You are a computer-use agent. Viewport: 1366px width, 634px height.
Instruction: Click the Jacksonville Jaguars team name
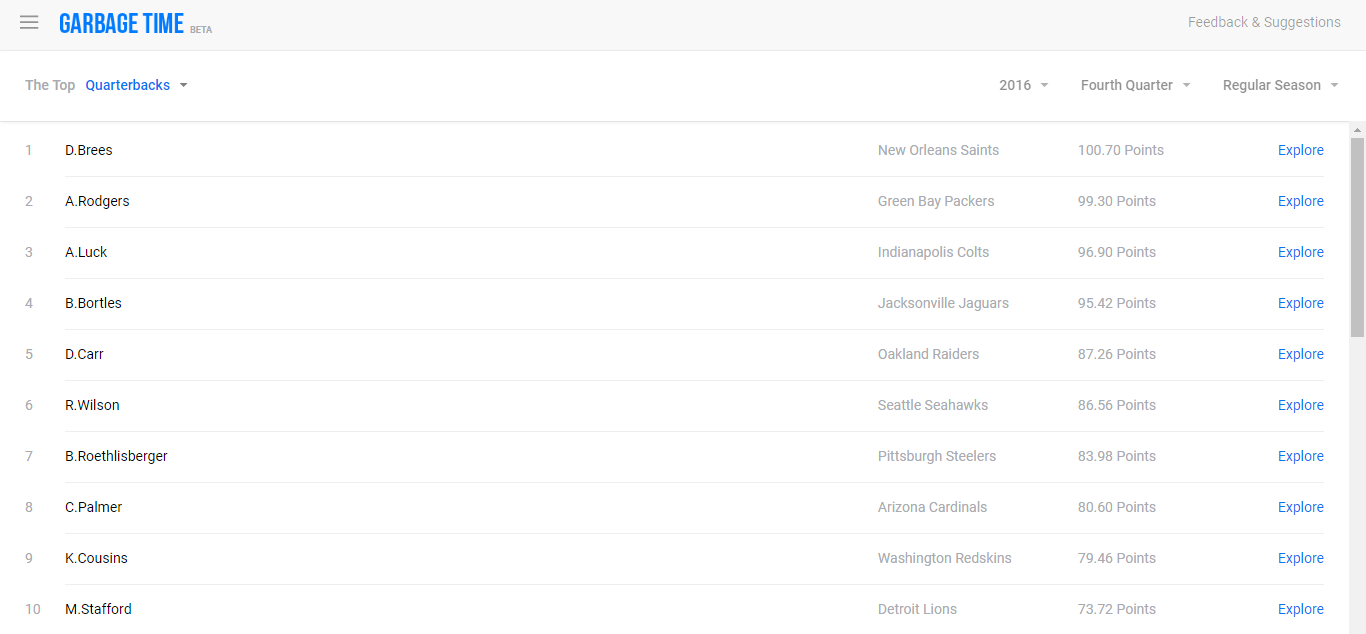[x=943, y=303]
